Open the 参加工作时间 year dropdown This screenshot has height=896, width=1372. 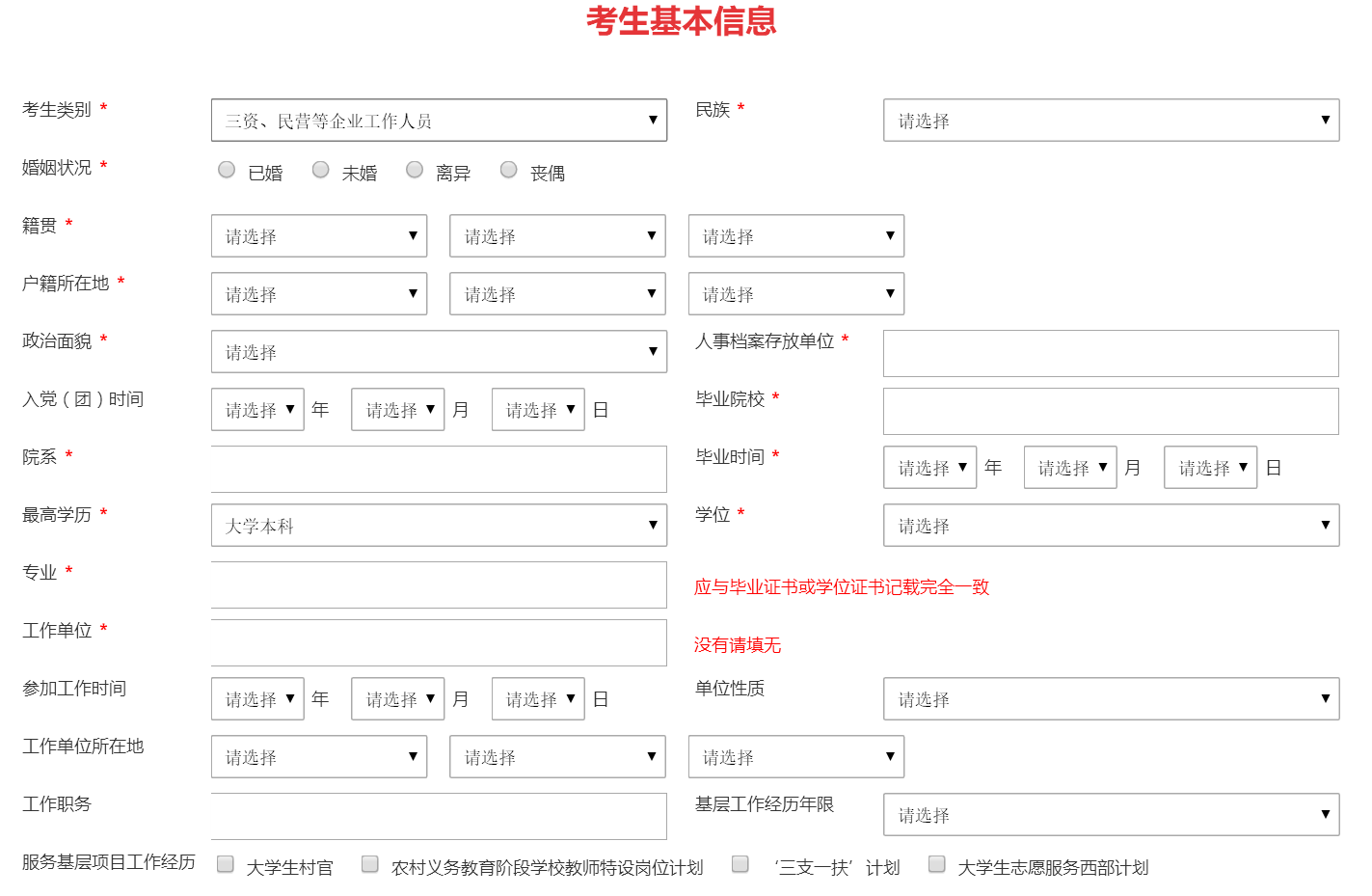tap(257, 699)
